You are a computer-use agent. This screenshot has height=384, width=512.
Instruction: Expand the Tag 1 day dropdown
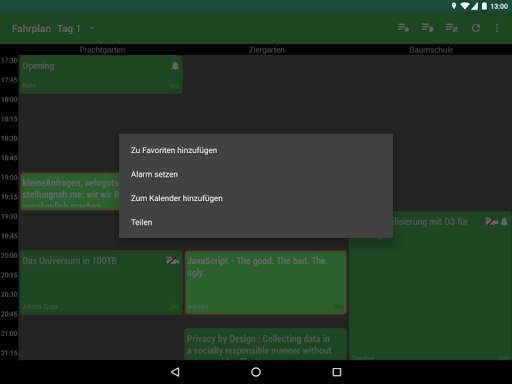[x=92, y=29]
